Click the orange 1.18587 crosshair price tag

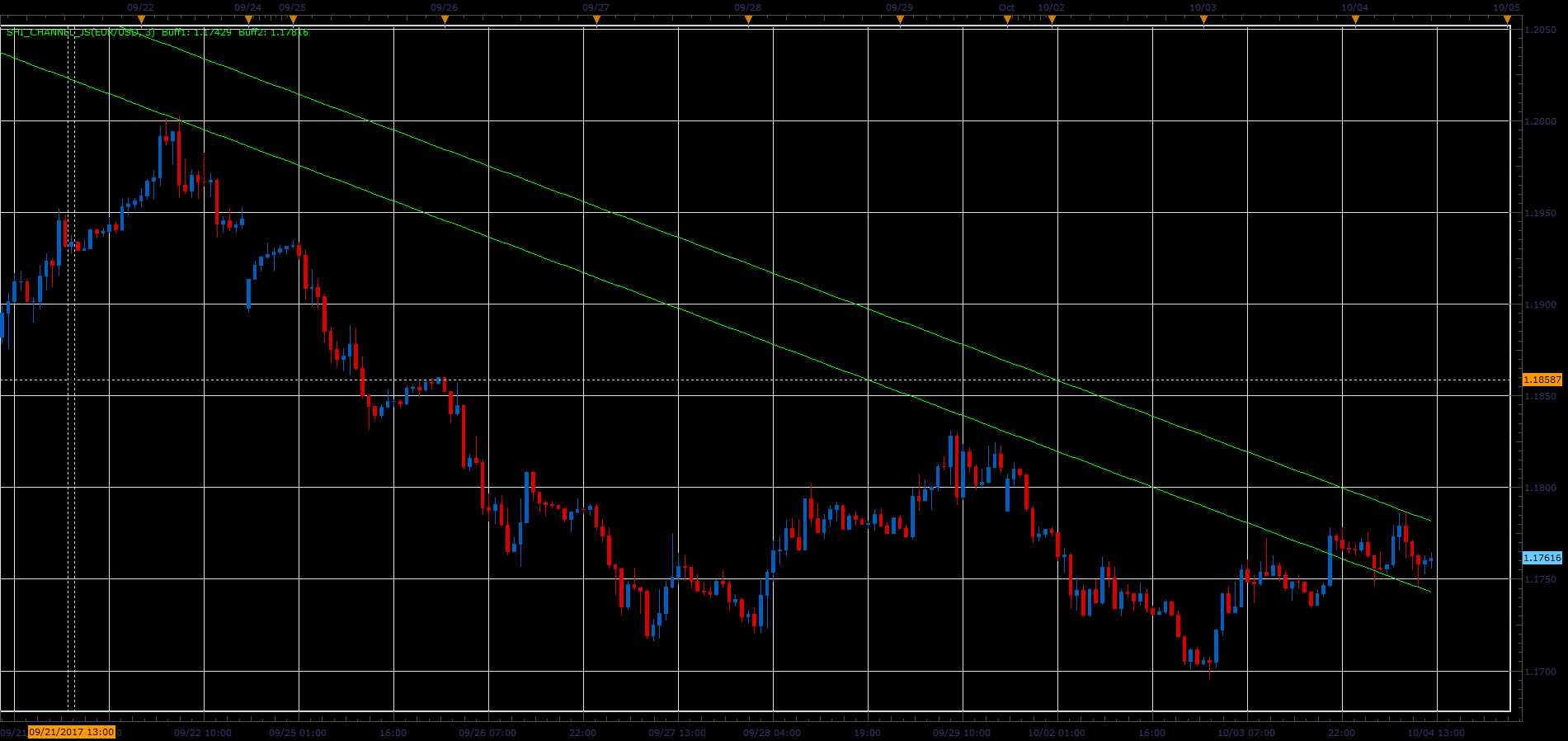point(1542,380)
